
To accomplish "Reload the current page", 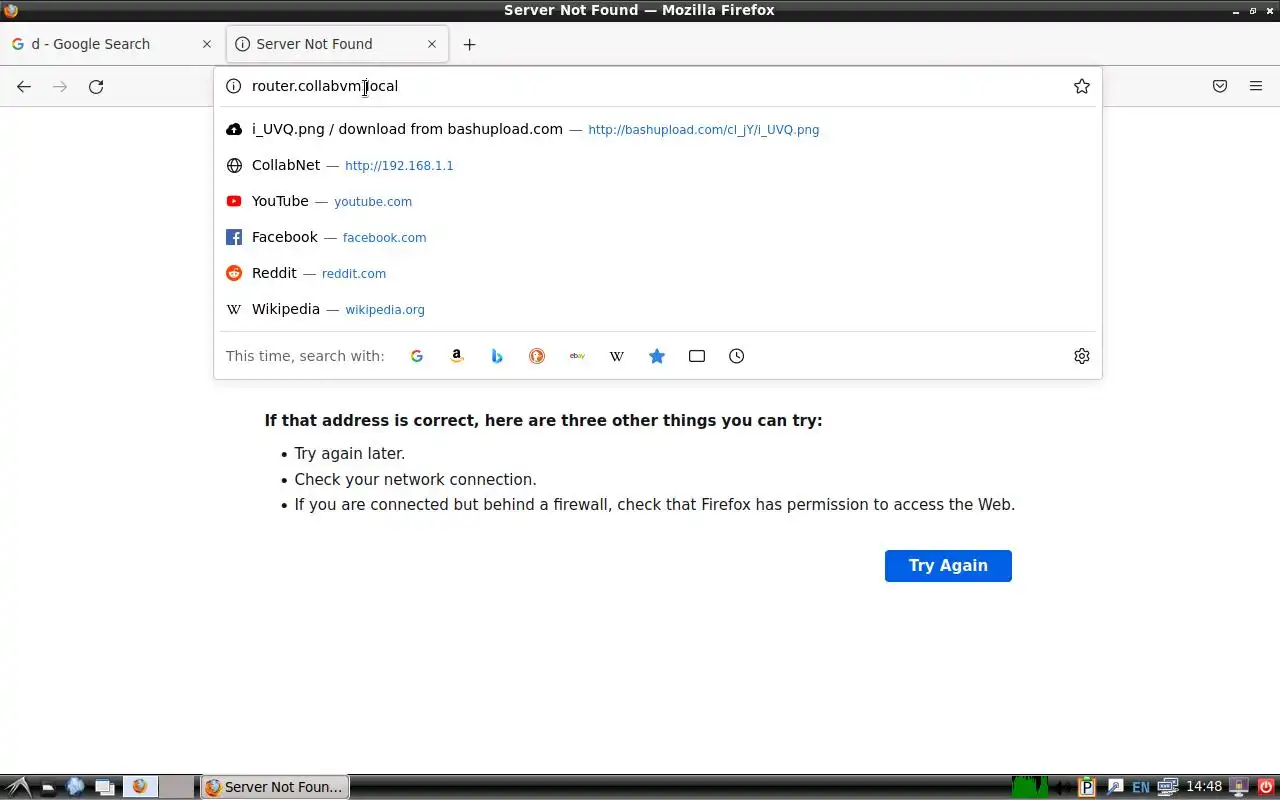I will (x=96, y=87).
